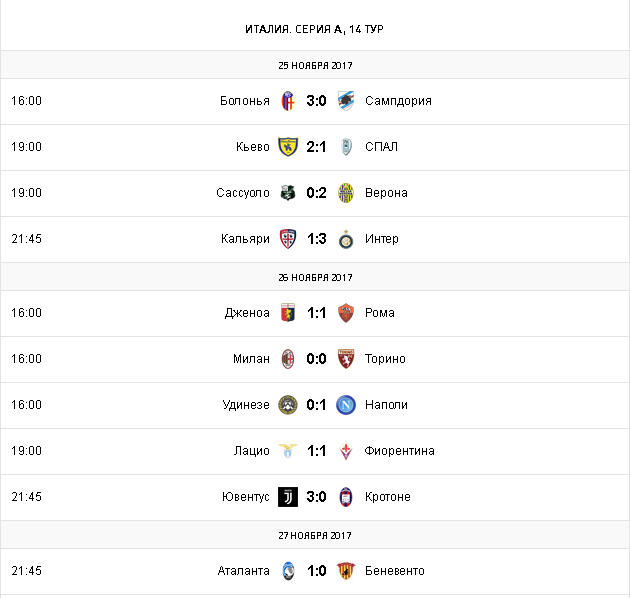Select the Беневенто team name
630x598 pixels.
pyautogui.click(x=395, y=571)
